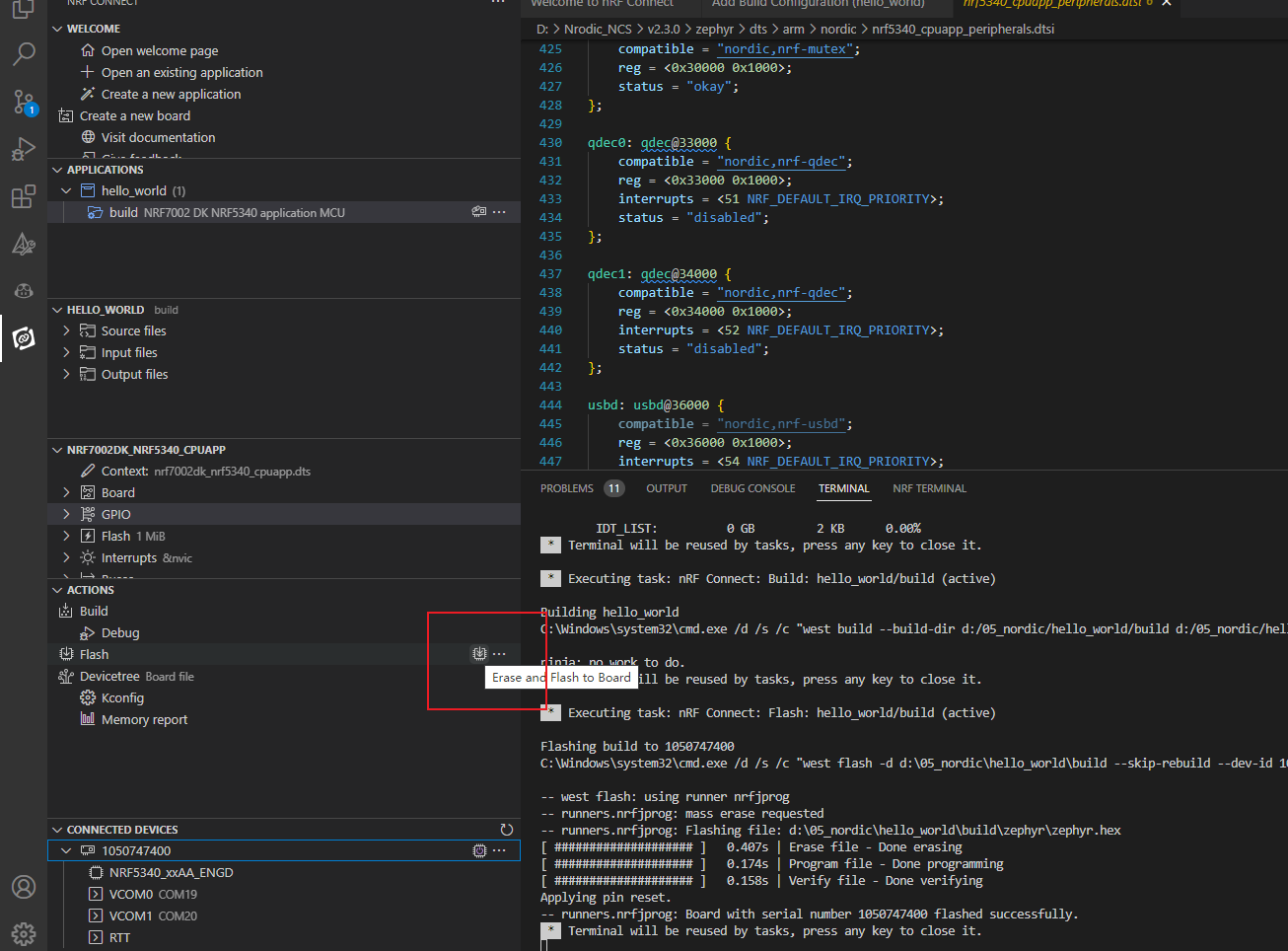Open the Manage settings gear
The image size is (1288, 951).
pyautogui.click(x=24, y=933)
